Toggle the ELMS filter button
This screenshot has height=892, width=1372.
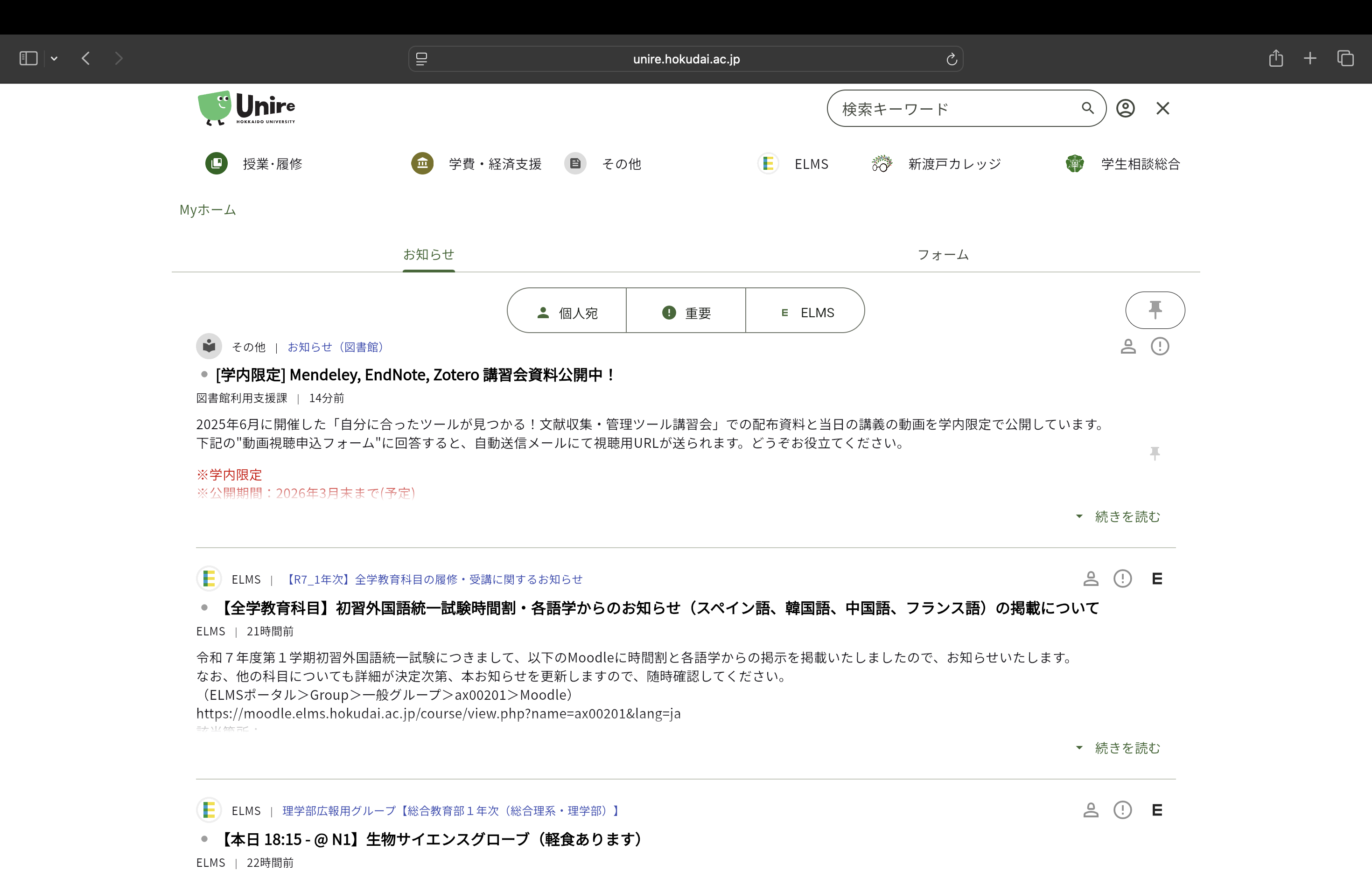point(805,311)
